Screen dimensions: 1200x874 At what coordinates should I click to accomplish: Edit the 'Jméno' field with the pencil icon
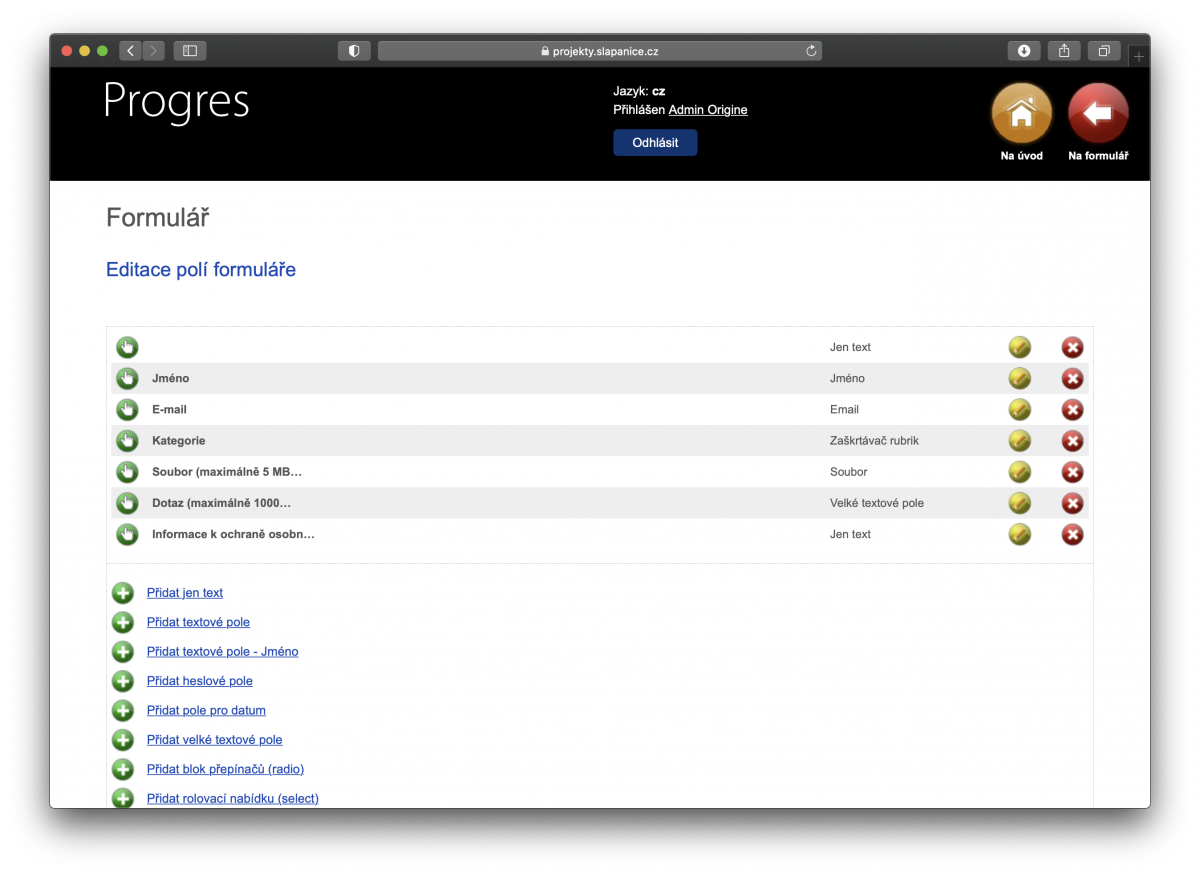[x=1019, y=378]
